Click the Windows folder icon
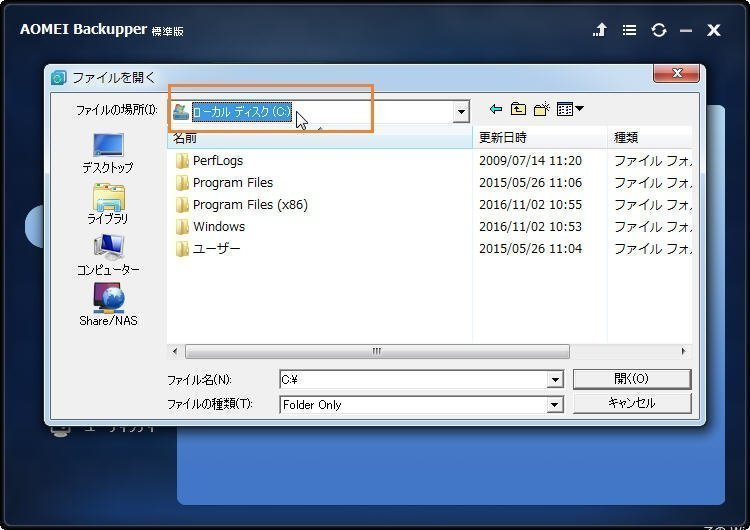 click(182, 227)
